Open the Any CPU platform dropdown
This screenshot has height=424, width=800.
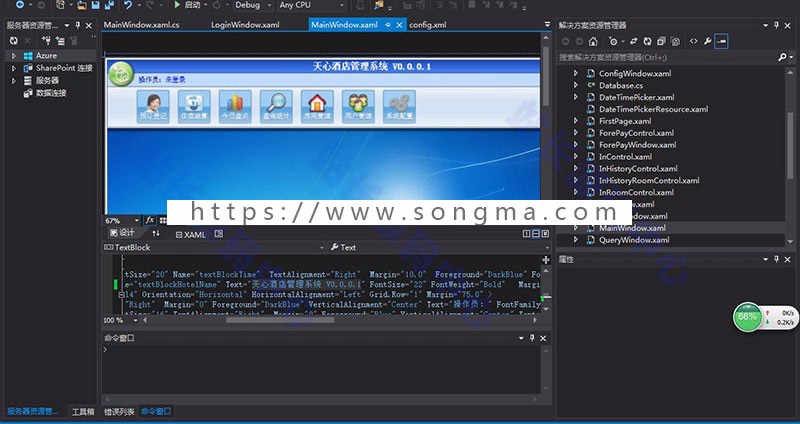coord(341,5)
